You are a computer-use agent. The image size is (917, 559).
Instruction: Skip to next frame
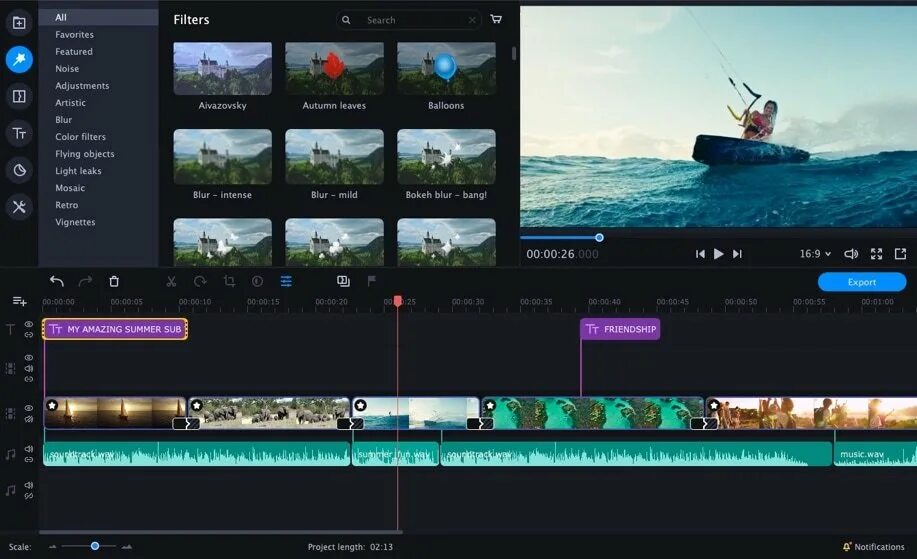(x=737, y=254)
